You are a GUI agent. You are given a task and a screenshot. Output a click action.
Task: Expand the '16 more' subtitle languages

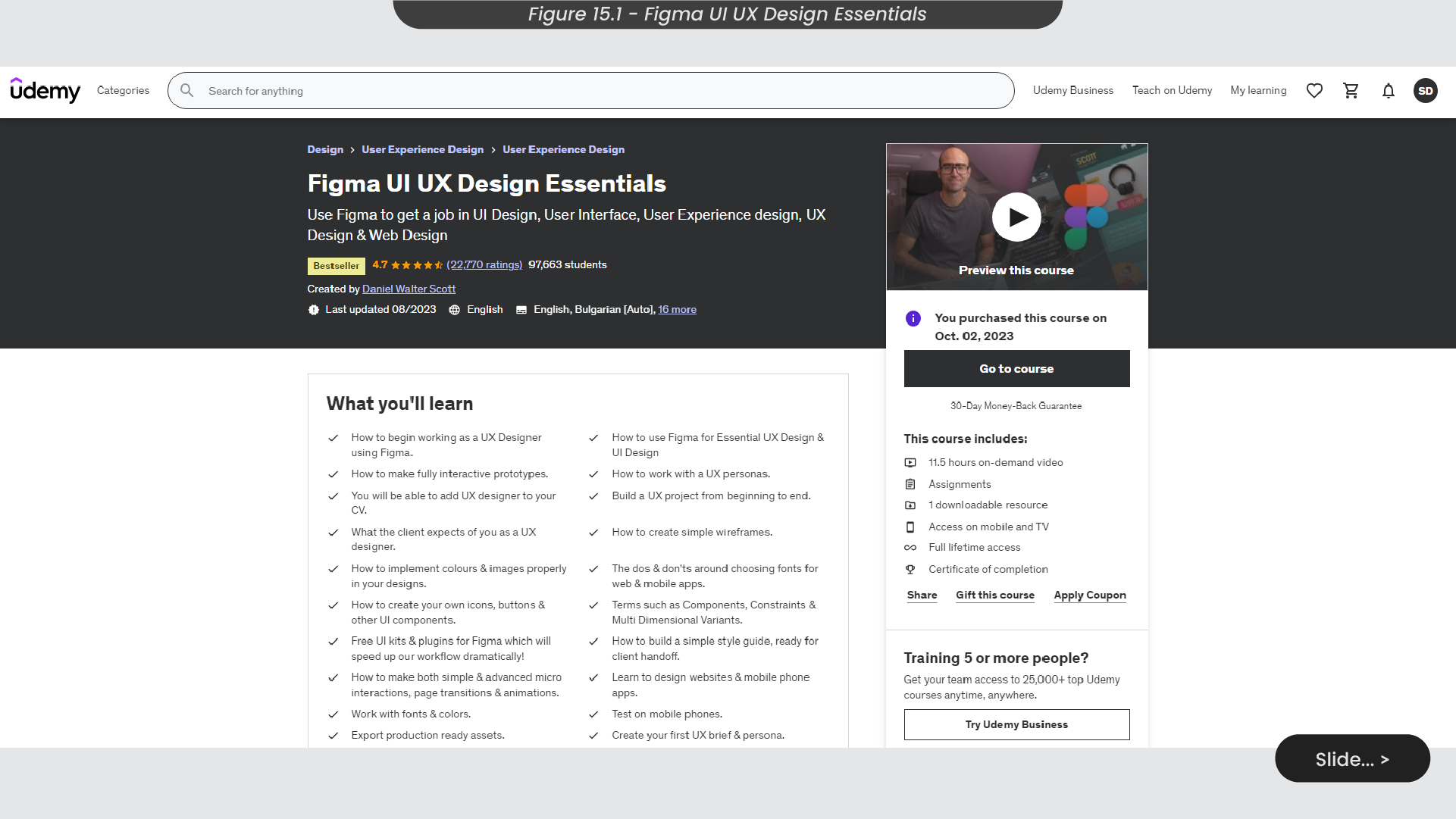(677, 309)
